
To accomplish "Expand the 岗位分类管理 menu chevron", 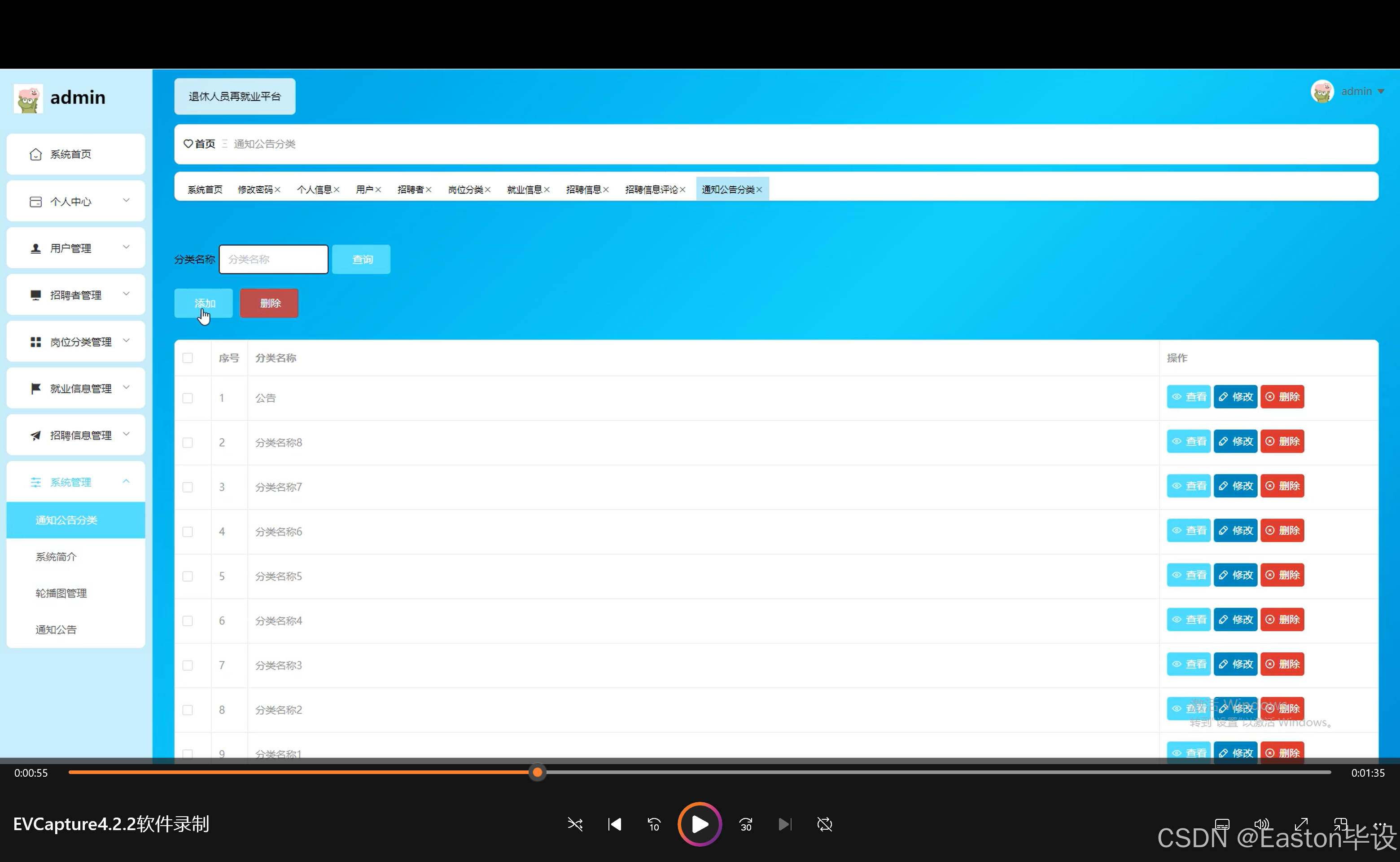I will pos(127,340).
